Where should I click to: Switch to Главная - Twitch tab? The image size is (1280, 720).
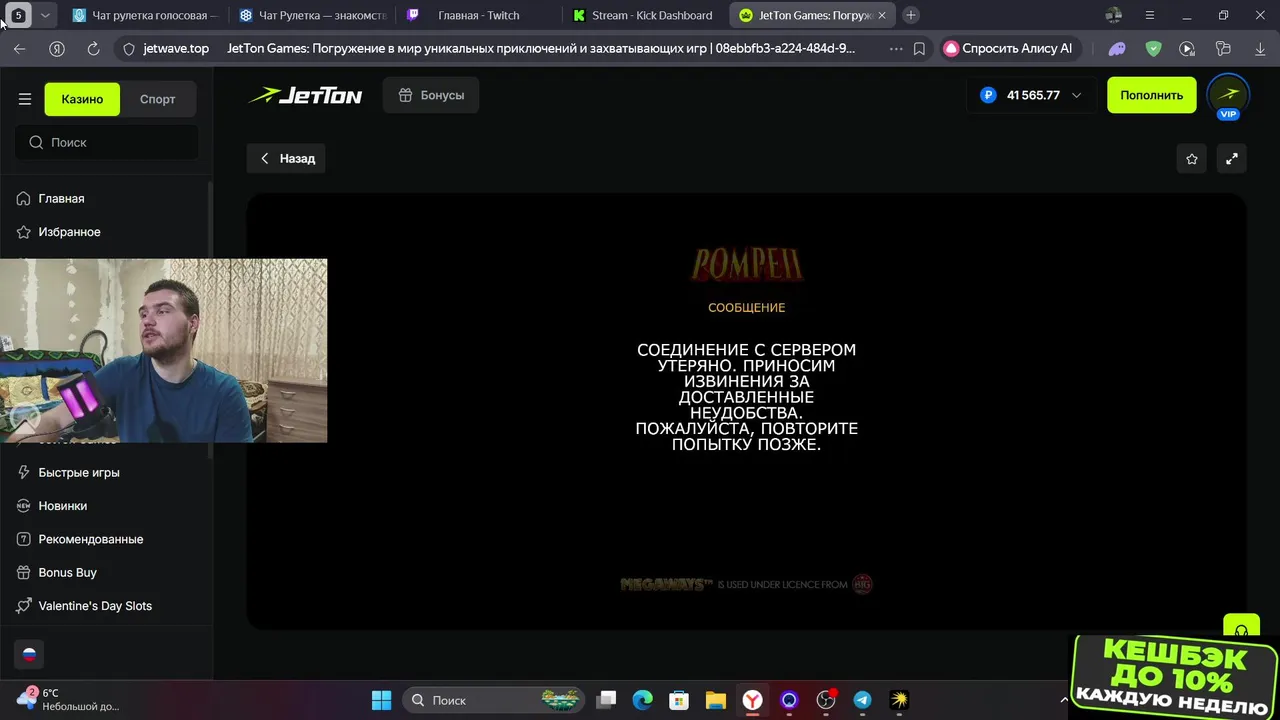[x=478, y=15]
